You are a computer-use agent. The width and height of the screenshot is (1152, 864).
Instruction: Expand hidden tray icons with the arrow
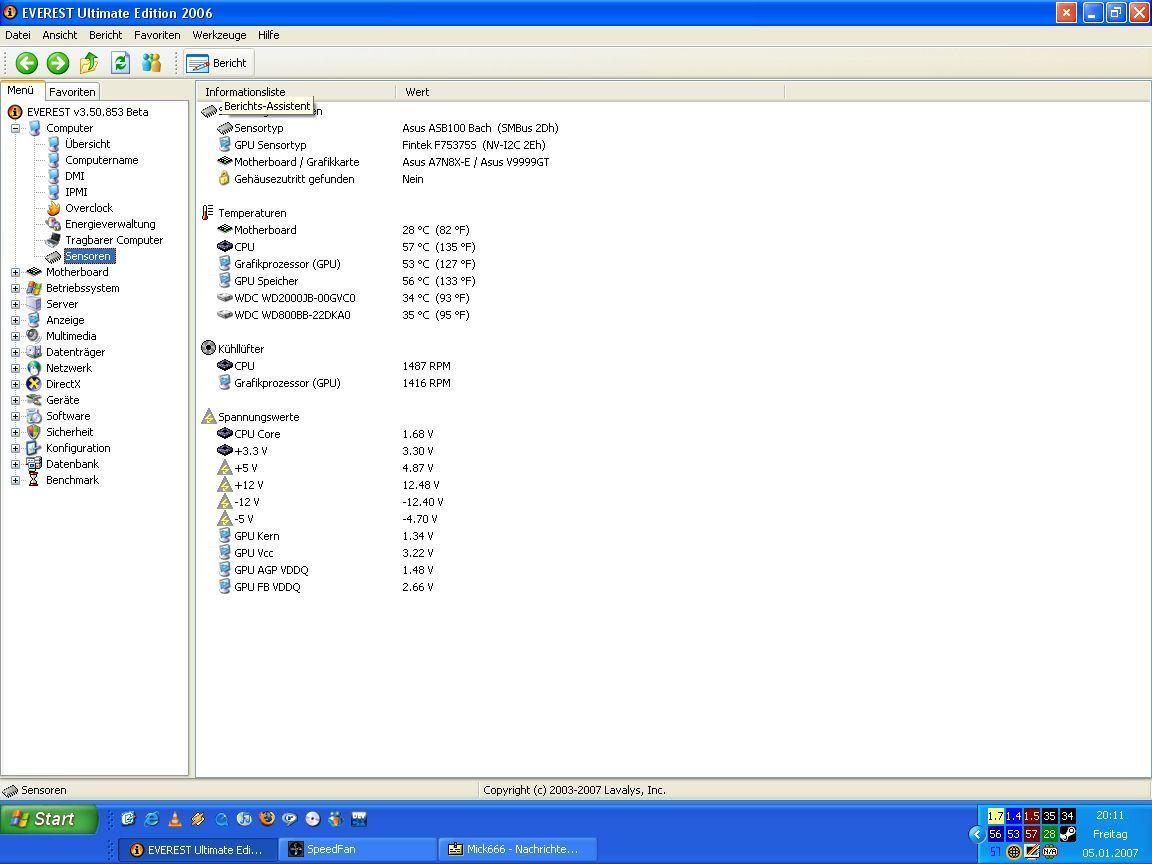pos(976,835)
